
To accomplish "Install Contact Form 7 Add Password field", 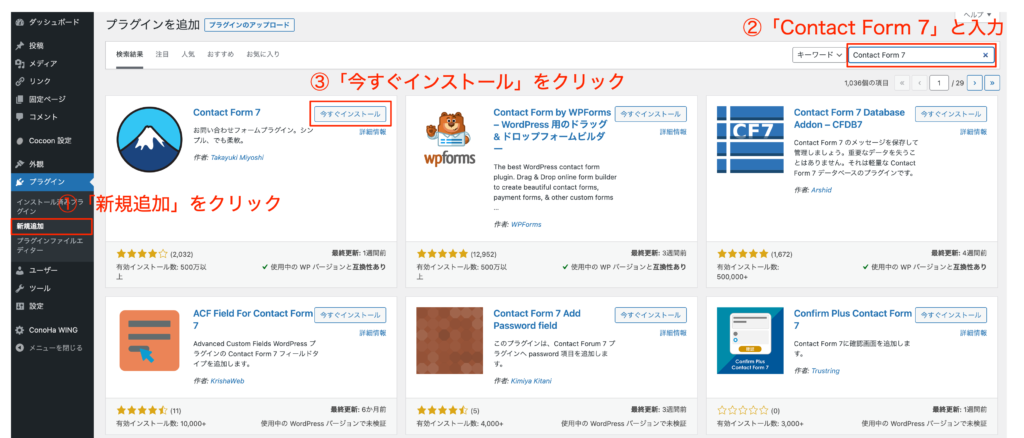I will pos(650,315).
